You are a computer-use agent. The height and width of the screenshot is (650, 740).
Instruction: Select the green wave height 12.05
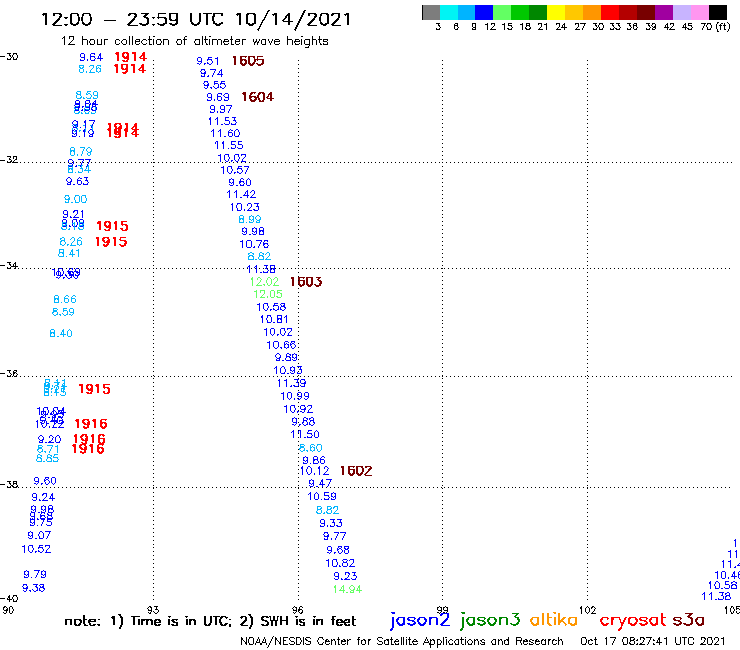(x=268, y=294)
